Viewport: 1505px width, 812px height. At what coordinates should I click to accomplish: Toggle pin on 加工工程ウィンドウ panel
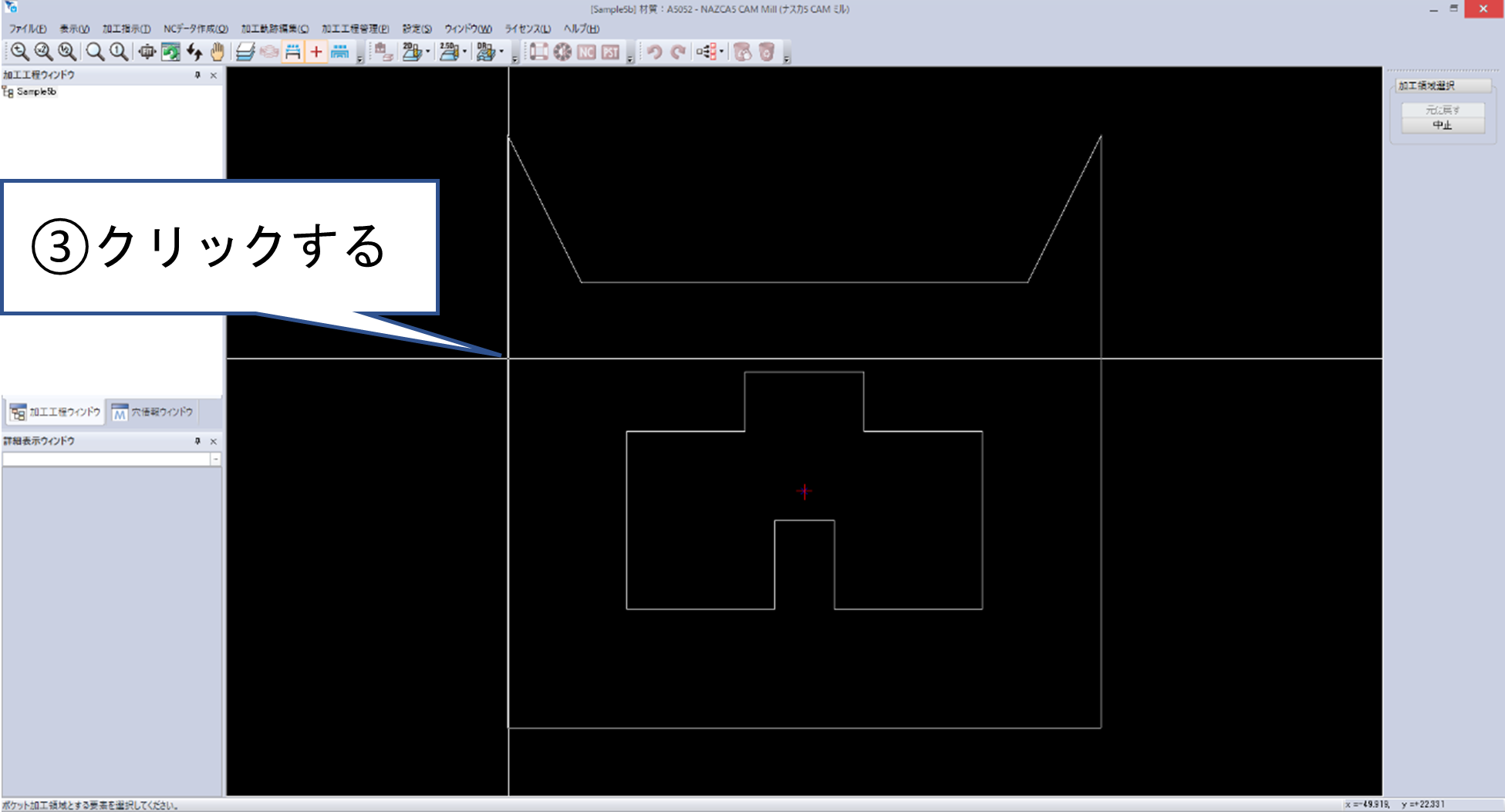click(x=197, y=75)
